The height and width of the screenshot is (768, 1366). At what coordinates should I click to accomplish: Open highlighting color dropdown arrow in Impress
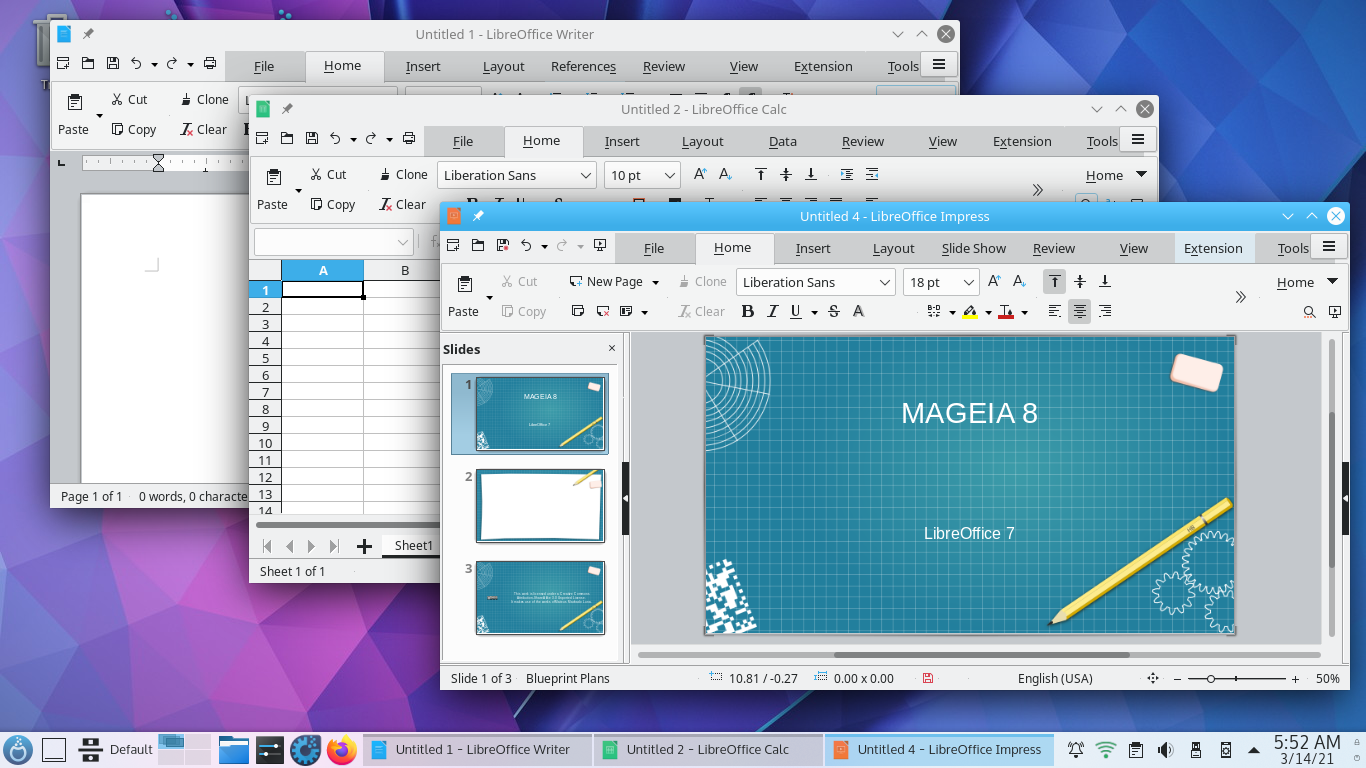point(988,312)
